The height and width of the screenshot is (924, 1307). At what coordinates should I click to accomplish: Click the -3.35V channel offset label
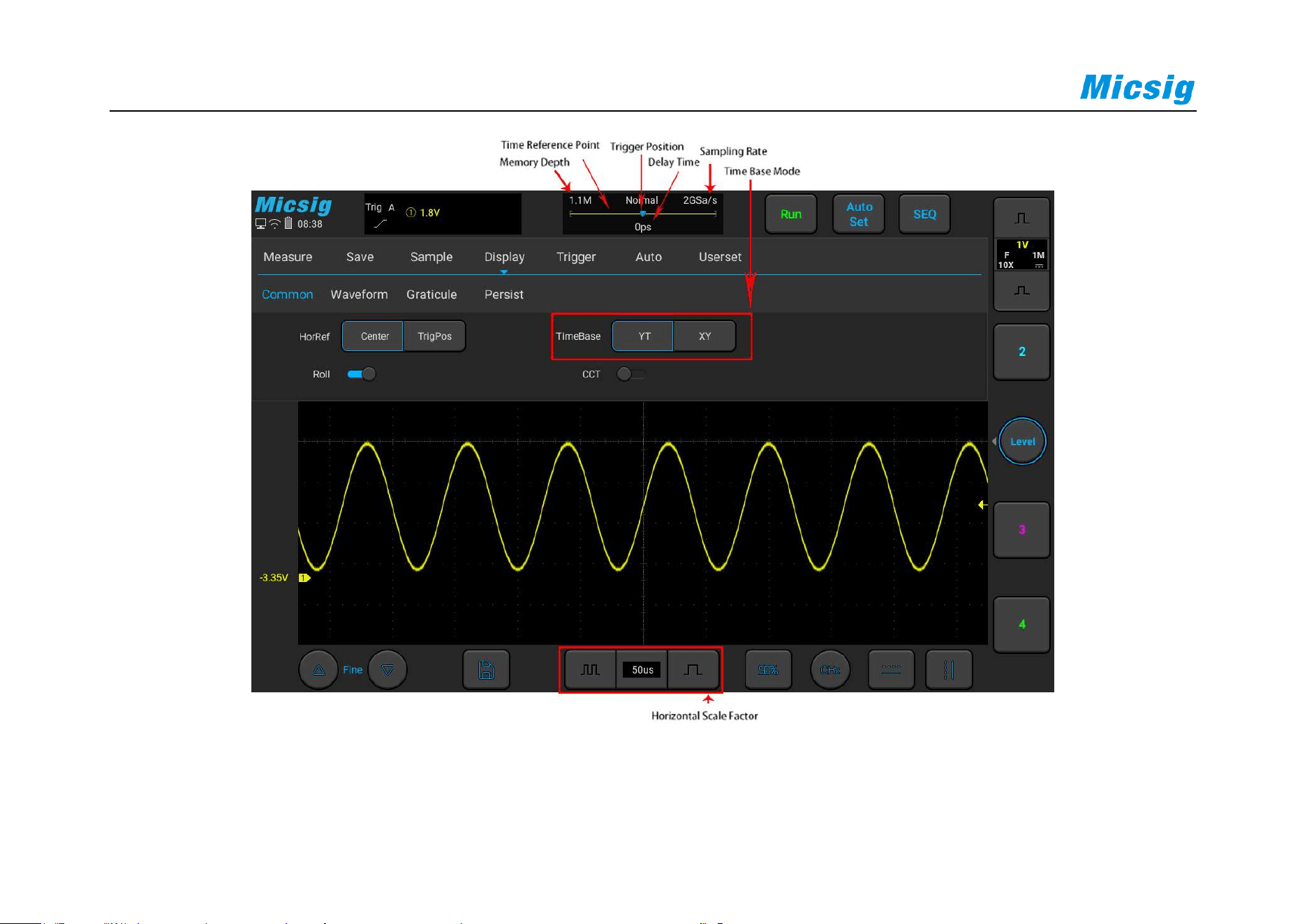tap(274, 578)
